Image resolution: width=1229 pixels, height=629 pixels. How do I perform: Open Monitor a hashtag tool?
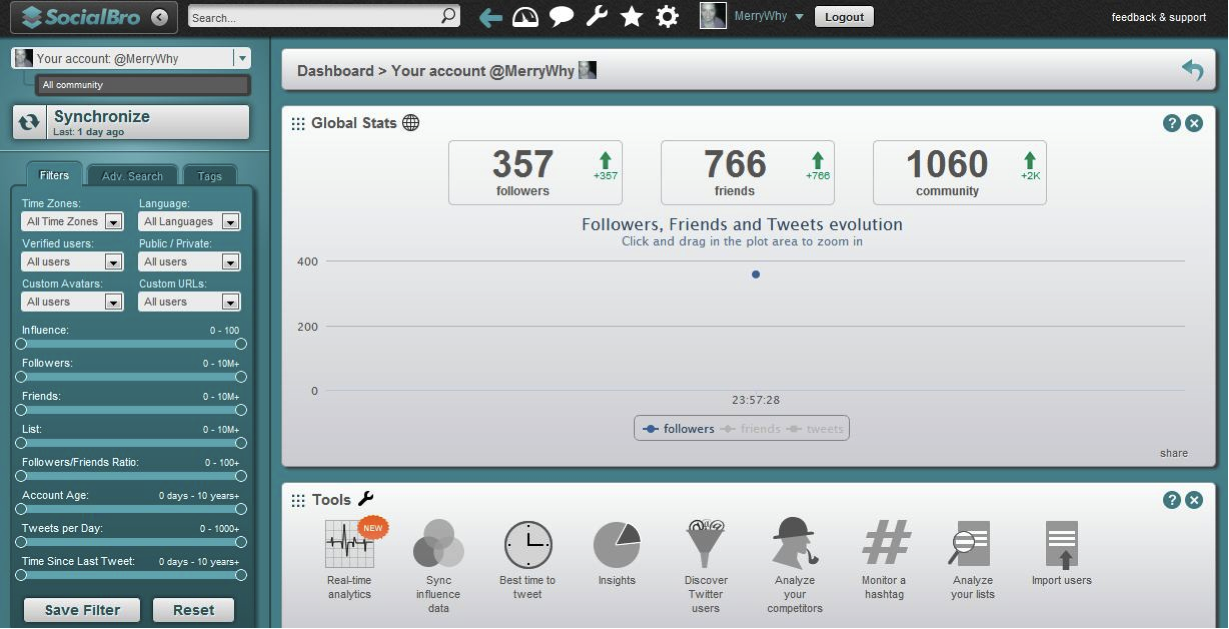[884, 560]
